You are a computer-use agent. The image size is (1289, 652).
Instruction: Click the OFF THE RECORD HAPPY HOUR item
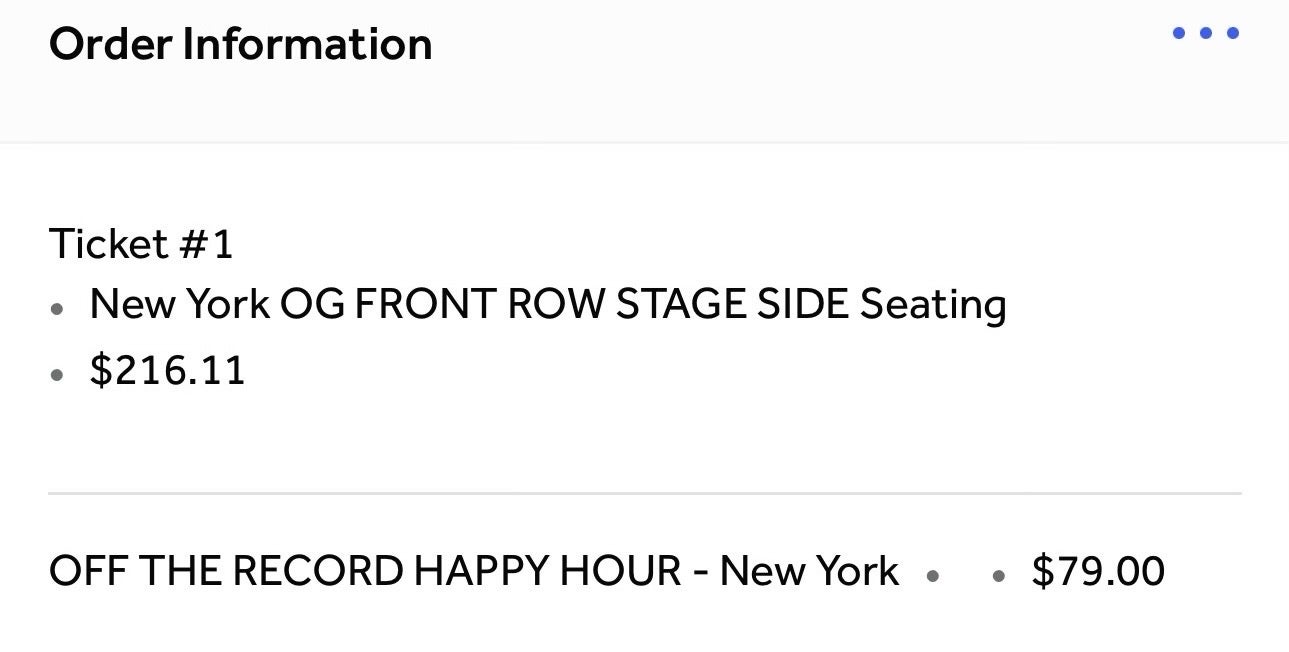point(474,571)
